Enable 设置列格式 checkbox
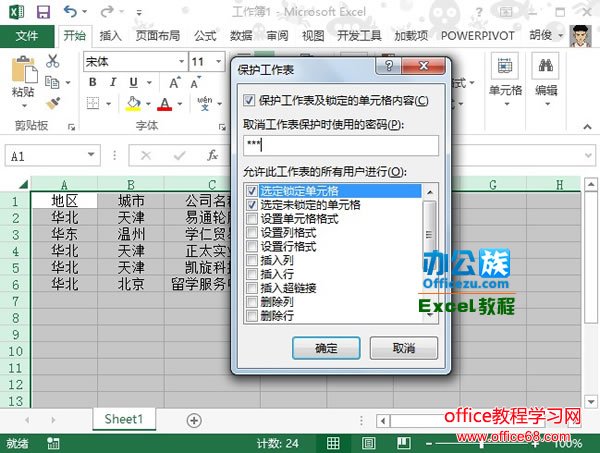 252,233
